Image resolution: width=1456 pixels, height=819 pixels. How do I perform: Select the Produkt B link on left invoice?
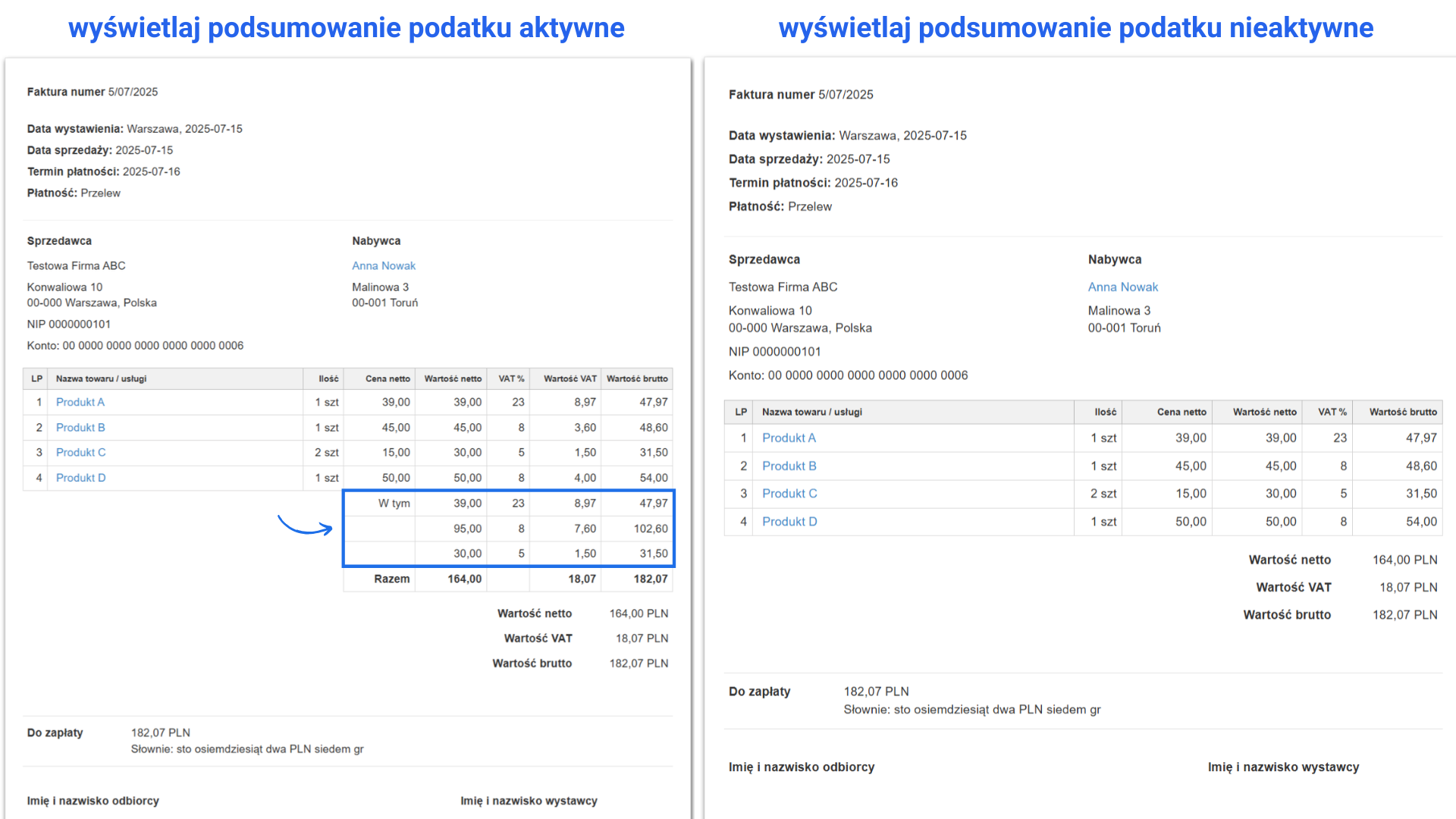point(80,427)
